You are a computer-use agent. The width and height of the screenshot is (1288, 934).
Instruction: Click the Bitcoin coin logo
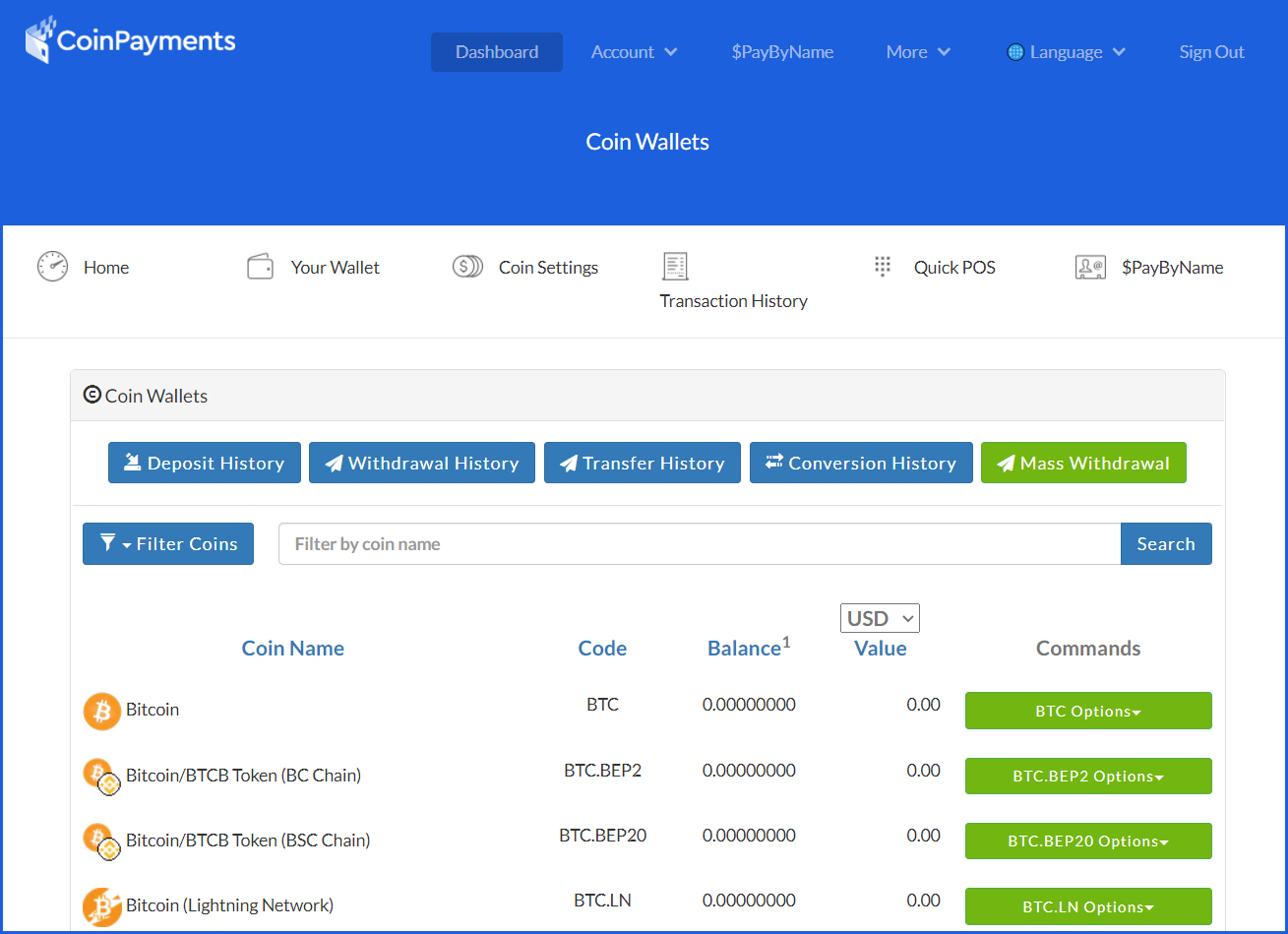(101, 711)
